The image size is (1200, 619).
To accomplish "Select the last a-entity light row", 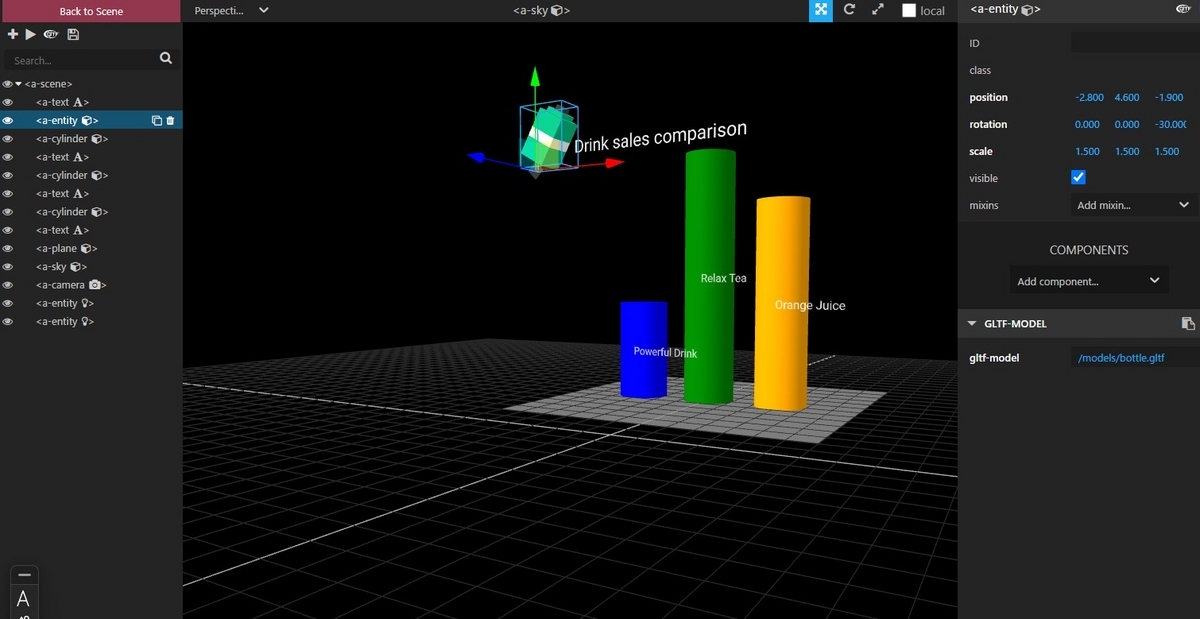I will pos(91,322).
